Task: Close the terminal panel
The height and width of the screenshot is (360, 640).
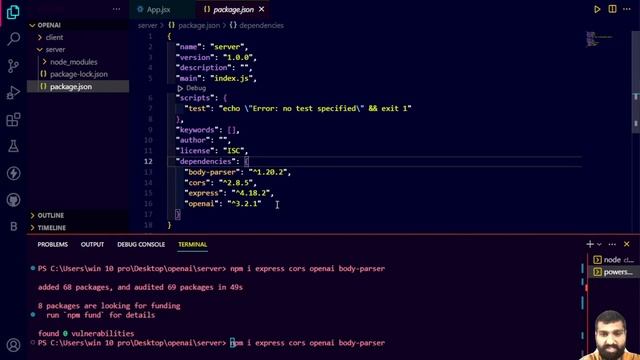Action: (627, 244)
